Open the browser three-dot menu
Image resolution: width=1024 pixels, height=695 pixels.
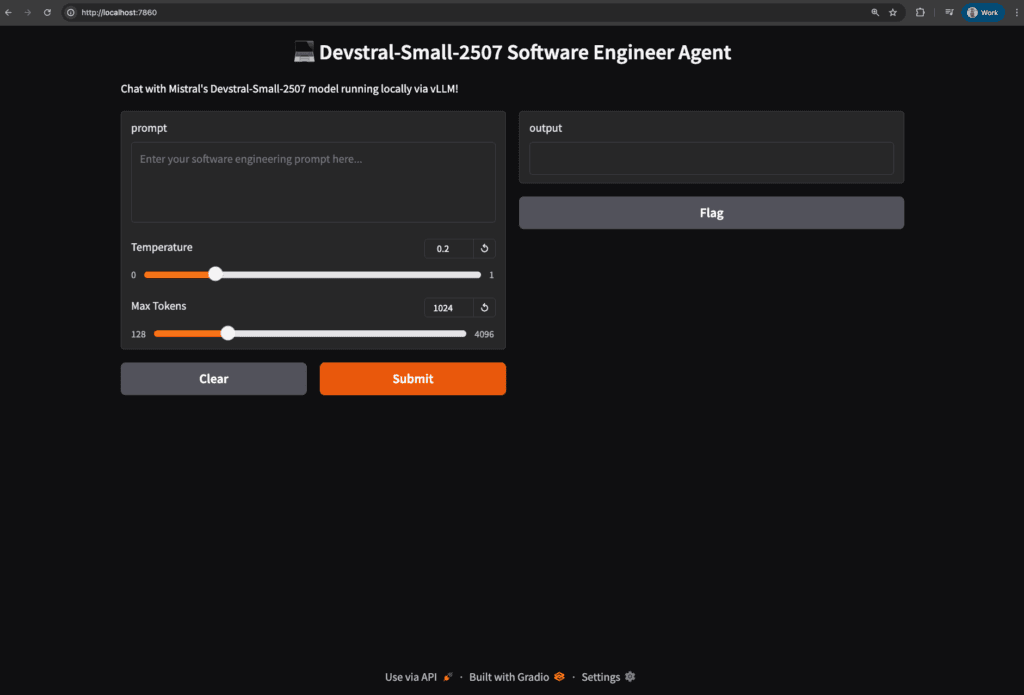coord(1017,12)
